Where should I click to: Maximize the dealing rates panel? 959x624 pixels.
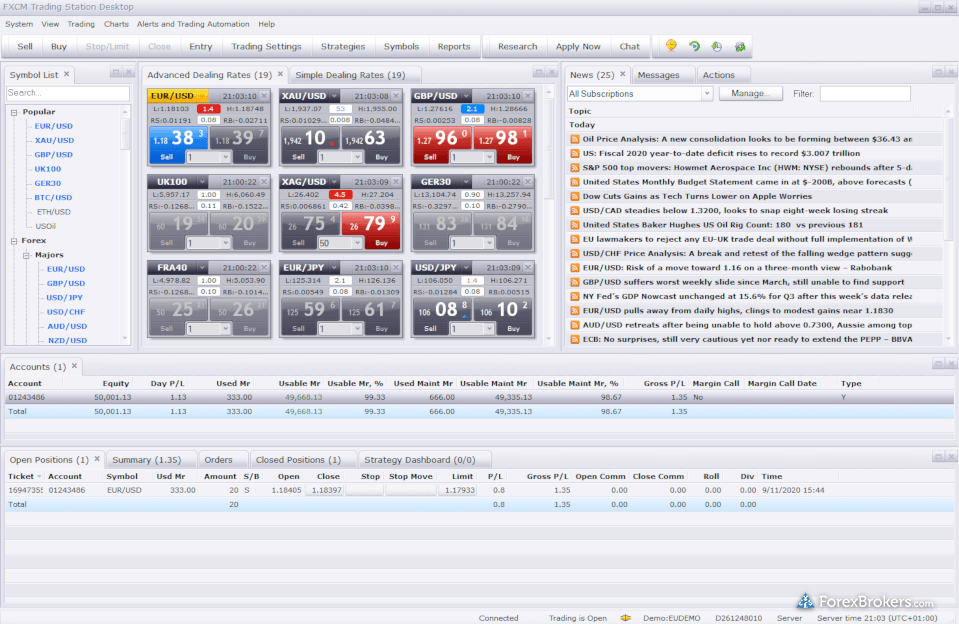pyautogui.click(x=539, y=72)
